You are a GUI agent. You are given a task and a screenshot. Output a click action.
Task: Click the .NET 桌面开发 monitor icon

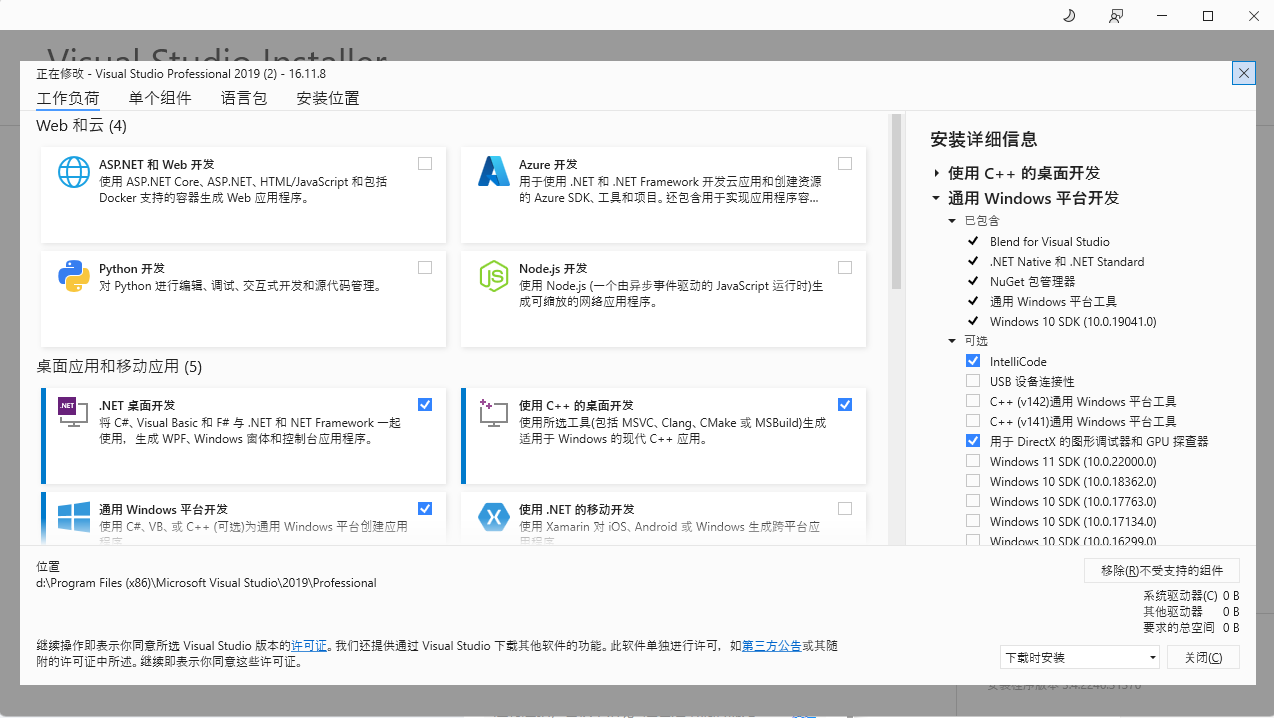click(x=73, y=412)
